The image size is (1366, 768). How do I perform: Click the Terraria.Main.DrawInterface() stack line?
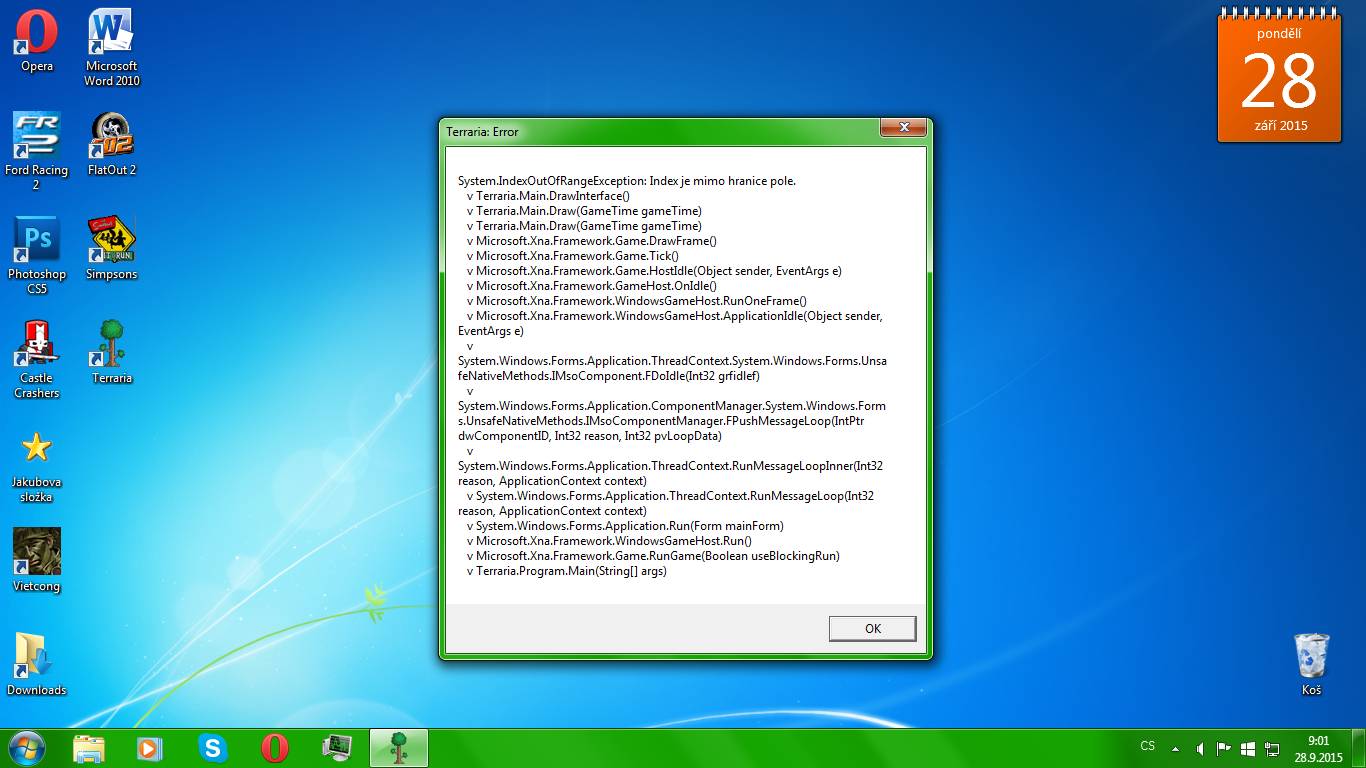548,196
